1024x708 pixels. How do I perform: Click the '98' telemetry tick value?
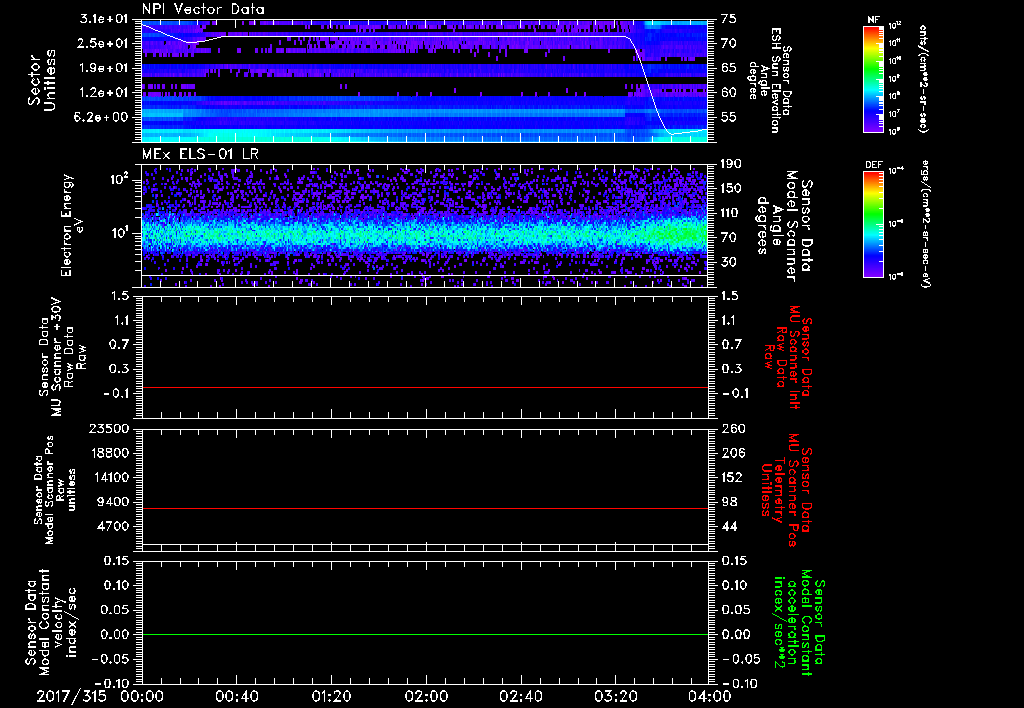(x=729, y=502)
